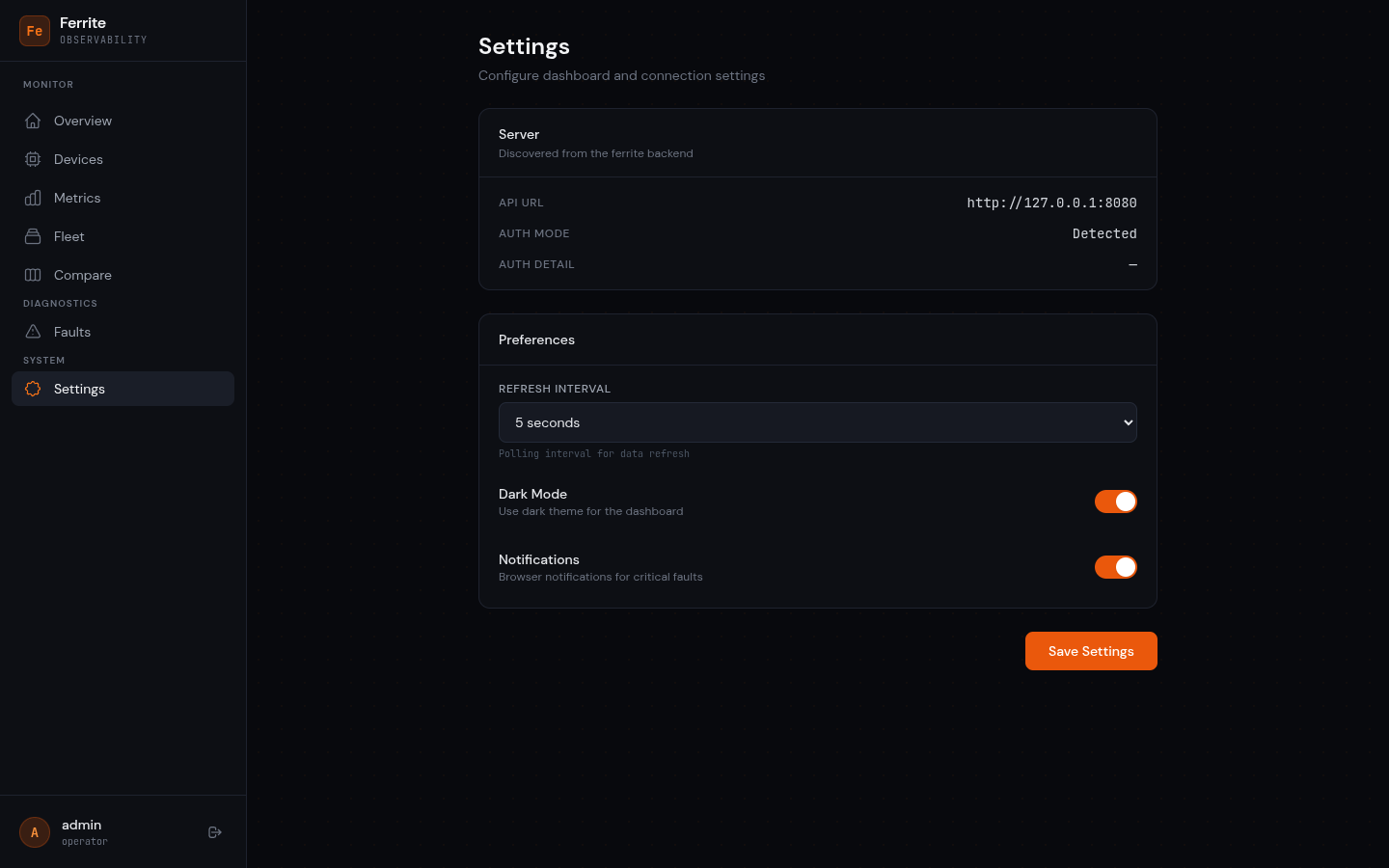Click the admin avatar circle

click(x=35, y=832)
